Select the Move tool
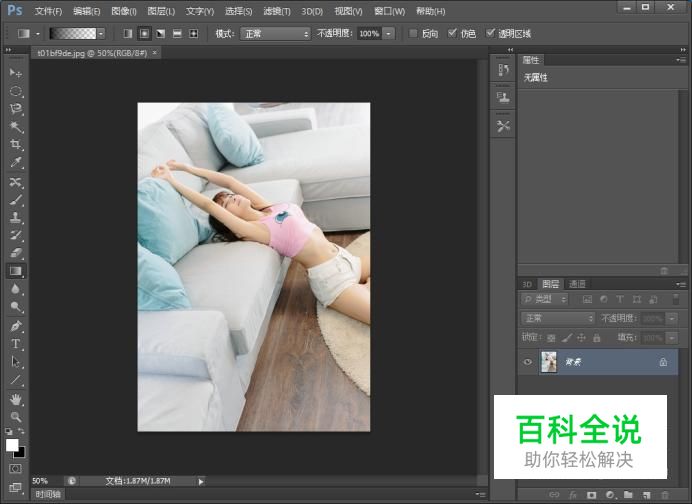This screenshot has width=692, height=504. (16, 73)
